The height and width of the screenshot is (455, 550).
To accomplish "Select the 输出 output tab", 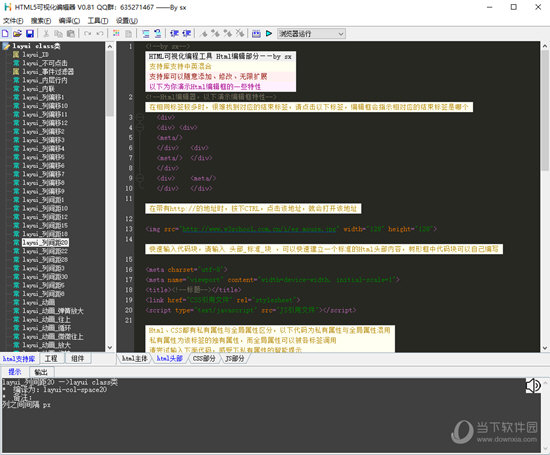I will tap(41, 372).
